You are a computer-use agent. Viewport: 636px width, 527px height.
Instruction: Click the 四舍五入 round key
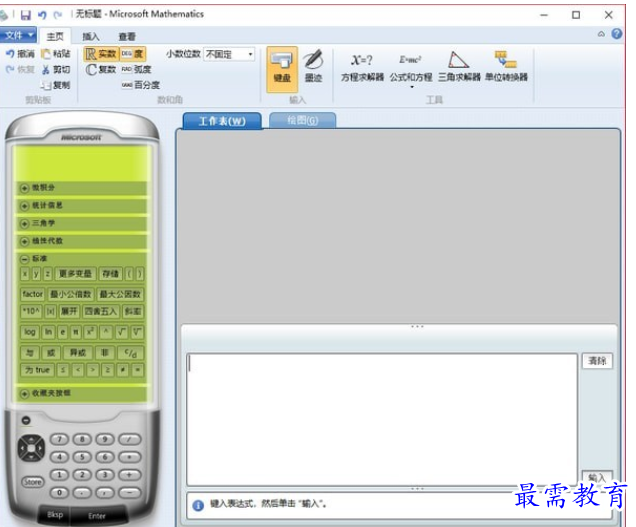pos(101,312)
